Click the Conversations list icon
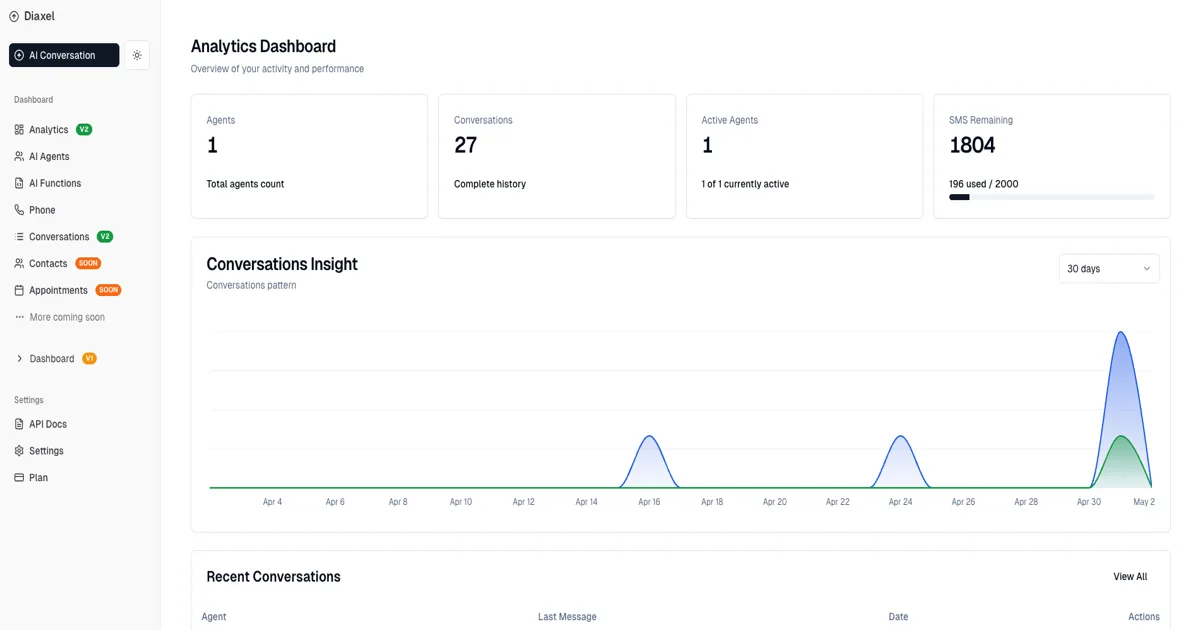Image resolution: width=1200 pixels, height=630 pixels. pos(19,237)
